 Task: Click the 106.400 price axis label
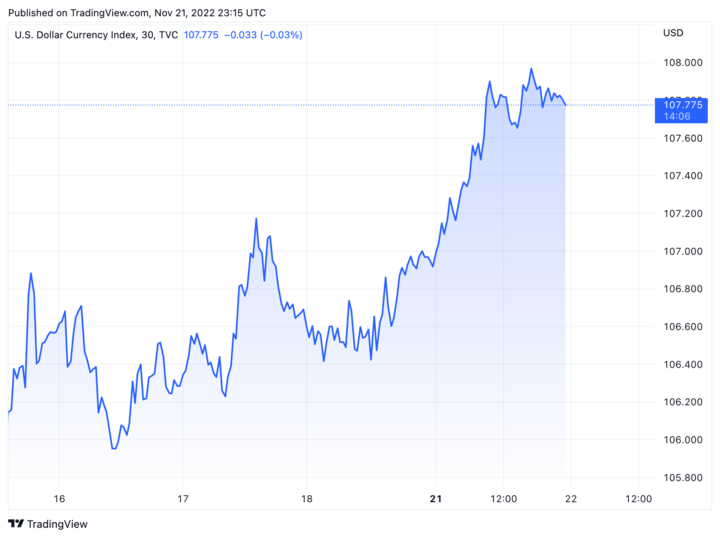683,364
